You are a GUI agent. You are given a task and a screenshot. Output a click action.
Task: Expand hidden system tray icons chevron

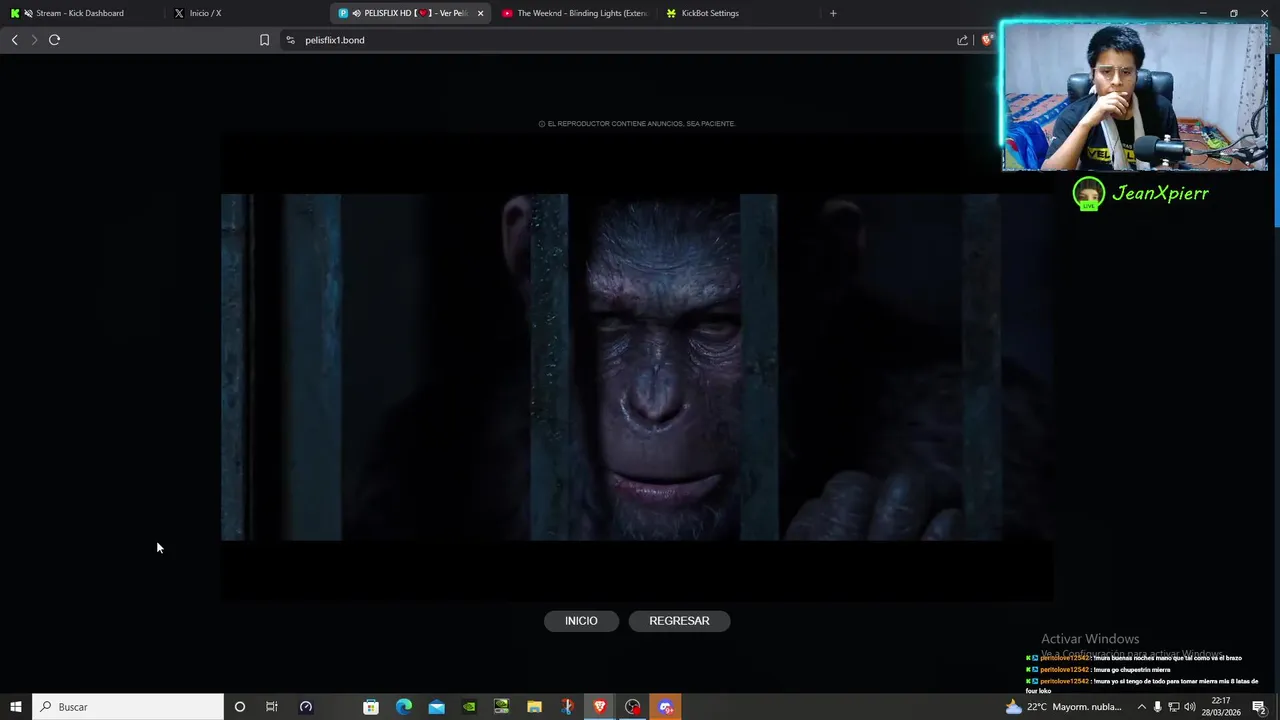pos(1142,707)
